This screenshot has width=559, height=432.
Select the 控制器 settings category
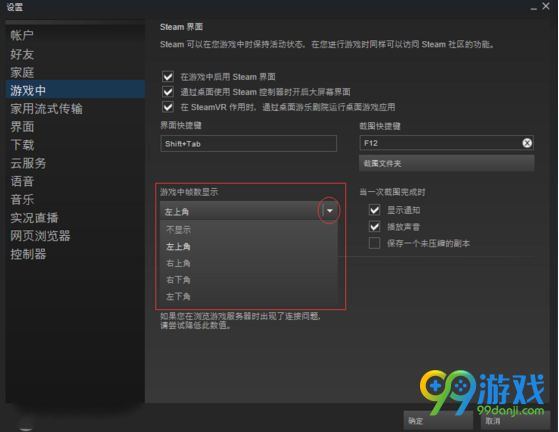pyautogui.click(x=28, y=254)
